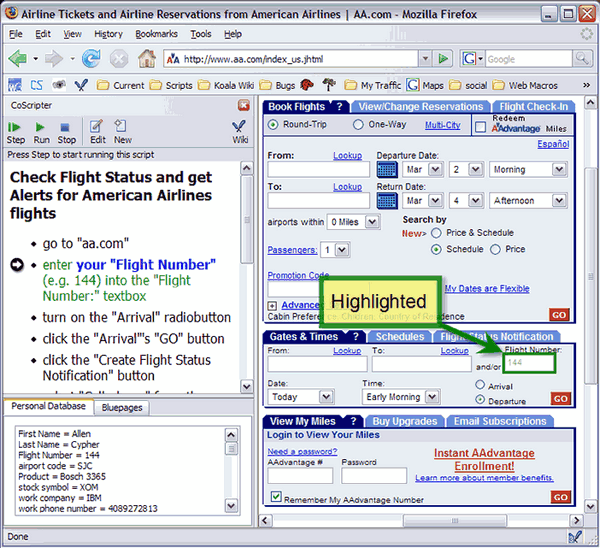Open the return day dropdown showing 4
The height and width of the screenshot is (548, 600).
click(466, 201)
